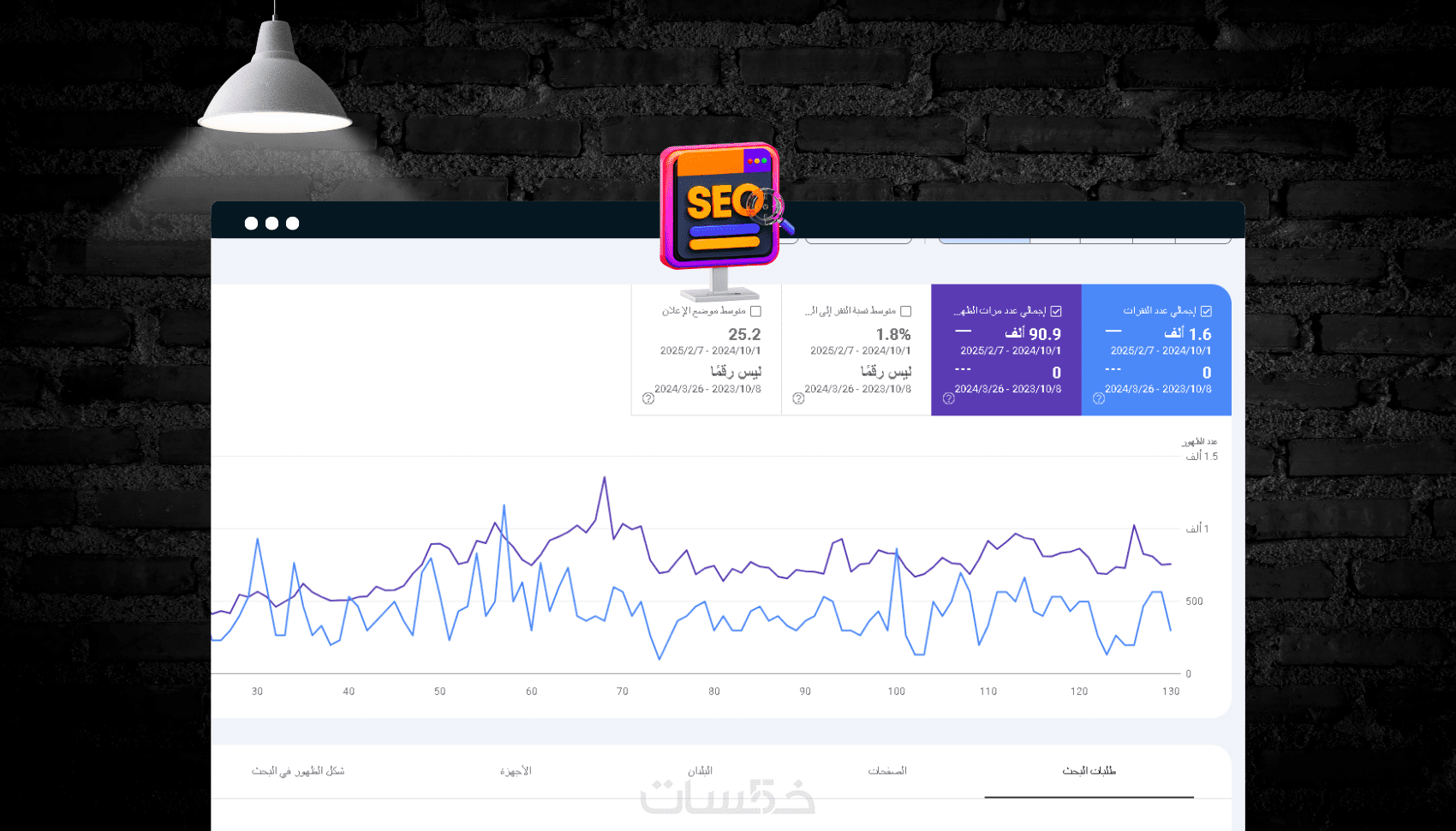Viewport: 1456px width, 831px height.
Task: Uncheck the إجمالي عدد النقرات checkbox
Action: pos(1206,311)
